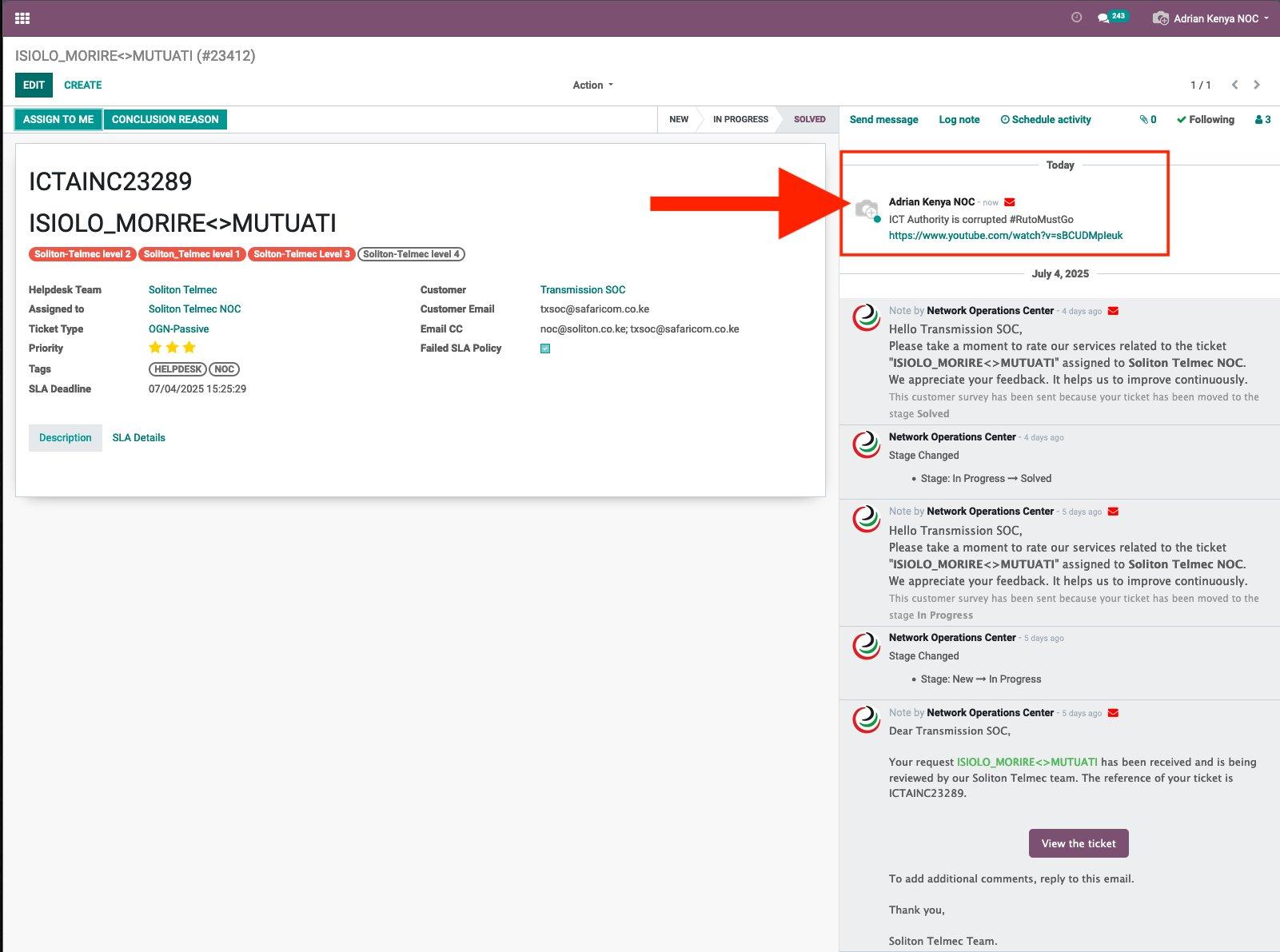
Task: Set priority to the third star
Action: click(x=189, y=348)
